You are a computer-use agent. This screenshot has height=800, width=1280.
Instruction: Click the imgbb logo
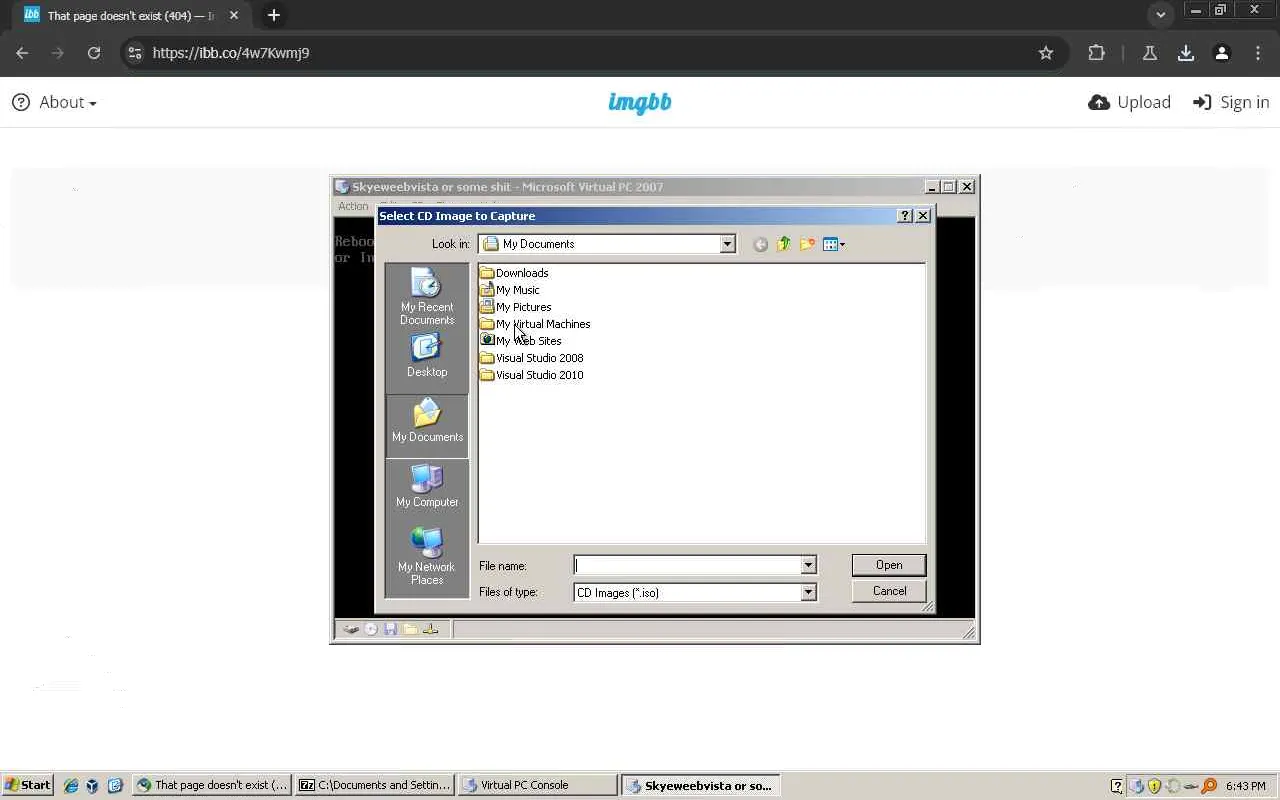pyautogui.click(x=640, y=103)
